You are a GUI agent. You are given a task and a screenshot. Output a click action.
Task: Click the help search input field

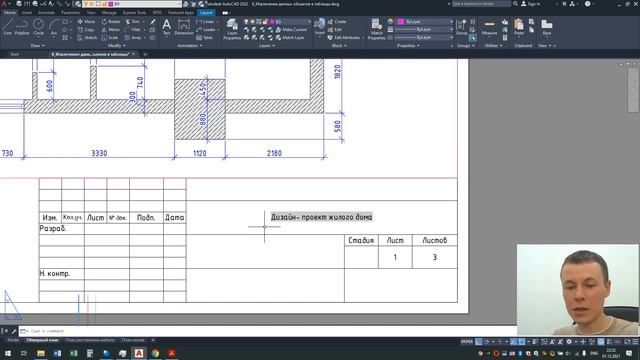pyautogui.click(x=481, y=4)
